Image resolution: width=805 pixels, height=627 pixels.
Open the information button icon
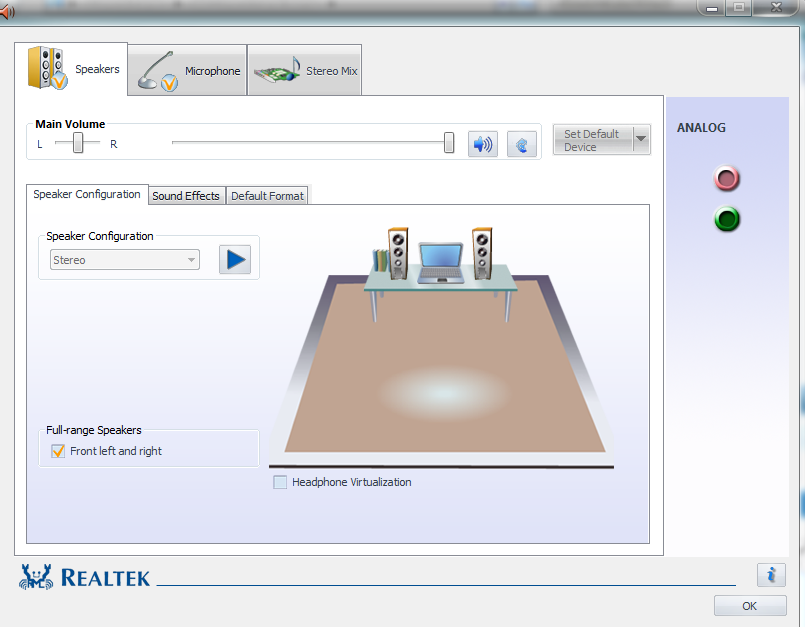pos(771,575)
